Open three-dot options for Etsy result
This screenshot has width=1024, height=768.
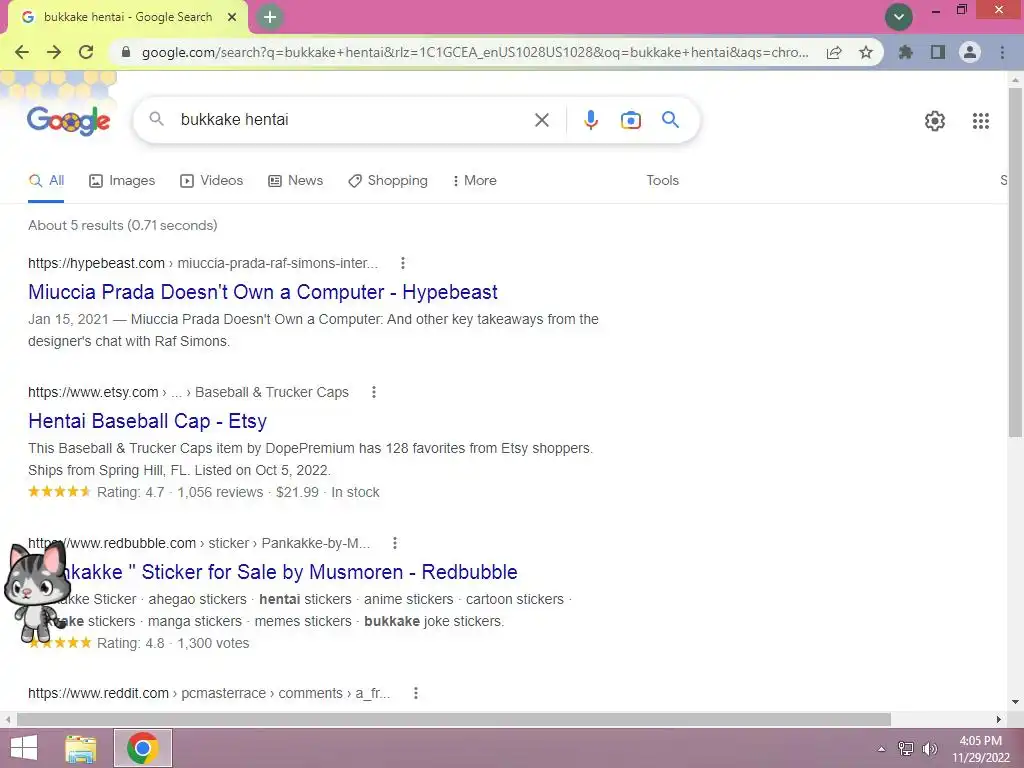coord(374,392)
